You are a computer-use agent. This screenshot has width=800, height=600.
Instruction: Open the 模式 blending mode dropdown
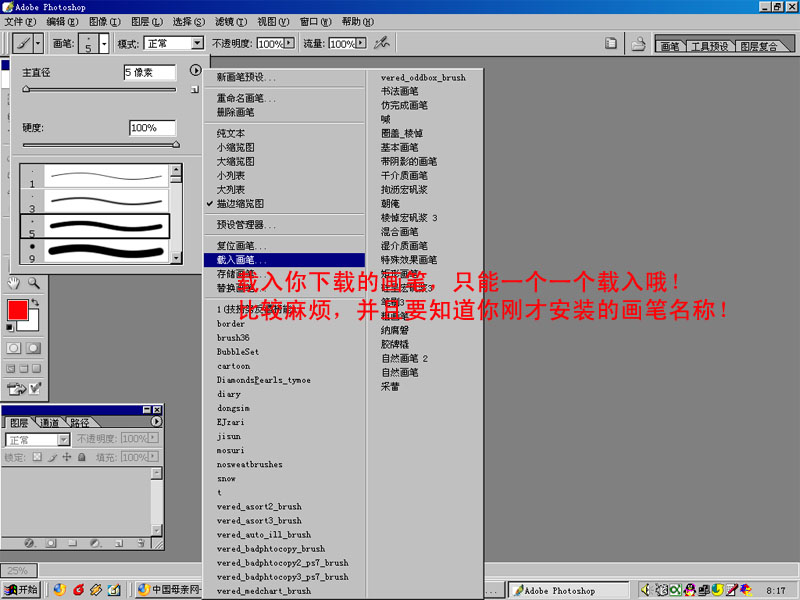[197, 43]
